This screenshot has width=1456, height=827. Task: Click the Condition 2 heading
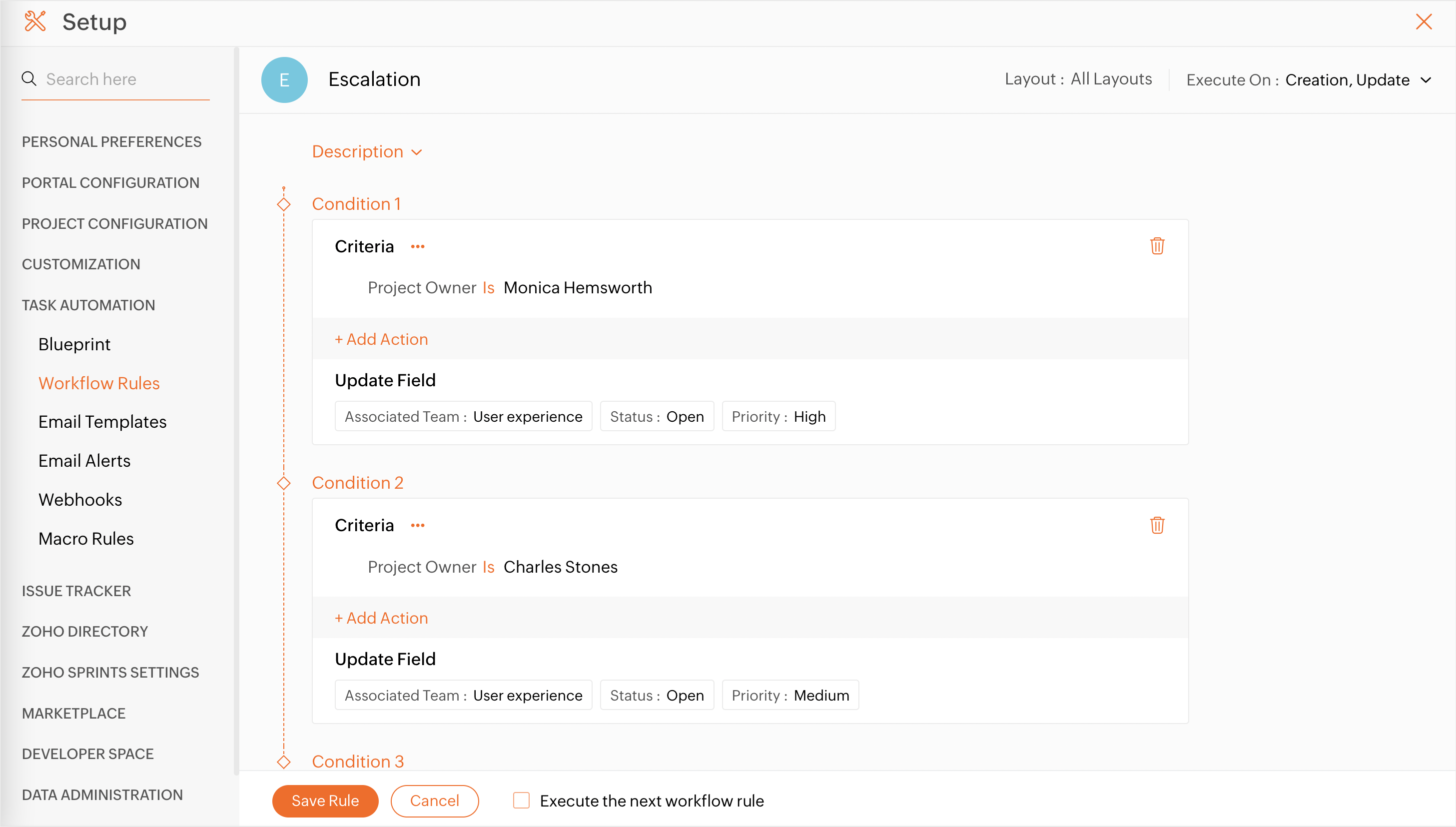tap(357, 483)
